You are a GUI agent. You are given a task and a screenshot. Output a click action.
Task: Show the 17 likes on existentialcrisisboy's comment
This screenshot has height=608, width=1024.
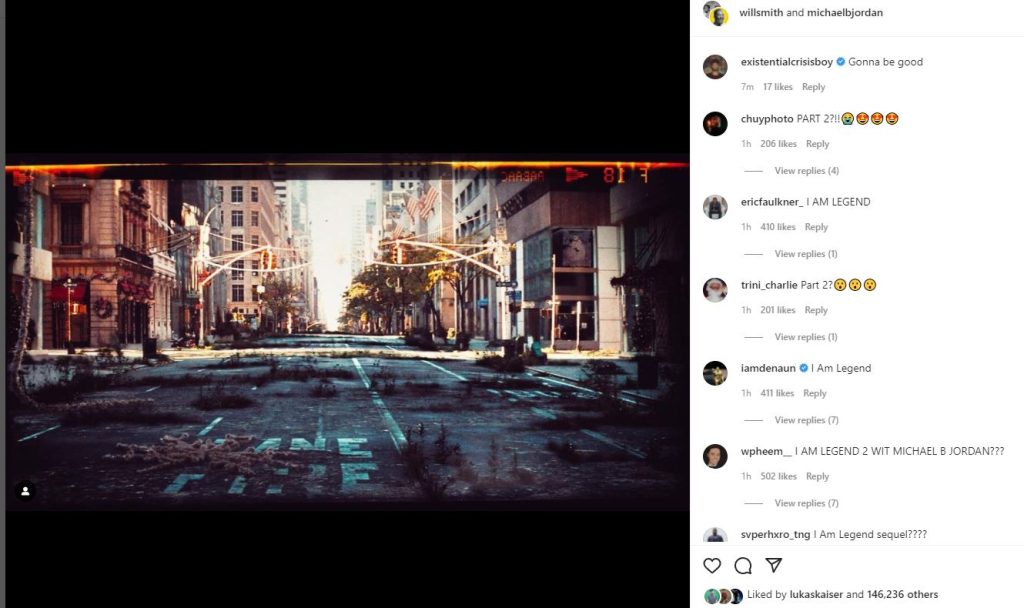point(778,87)
